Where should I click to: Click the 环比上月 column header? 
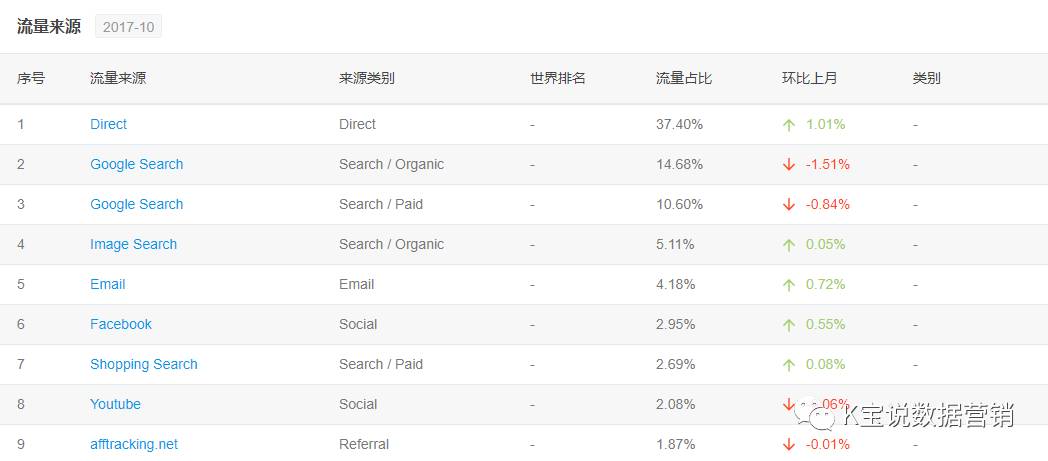(809, 78)
